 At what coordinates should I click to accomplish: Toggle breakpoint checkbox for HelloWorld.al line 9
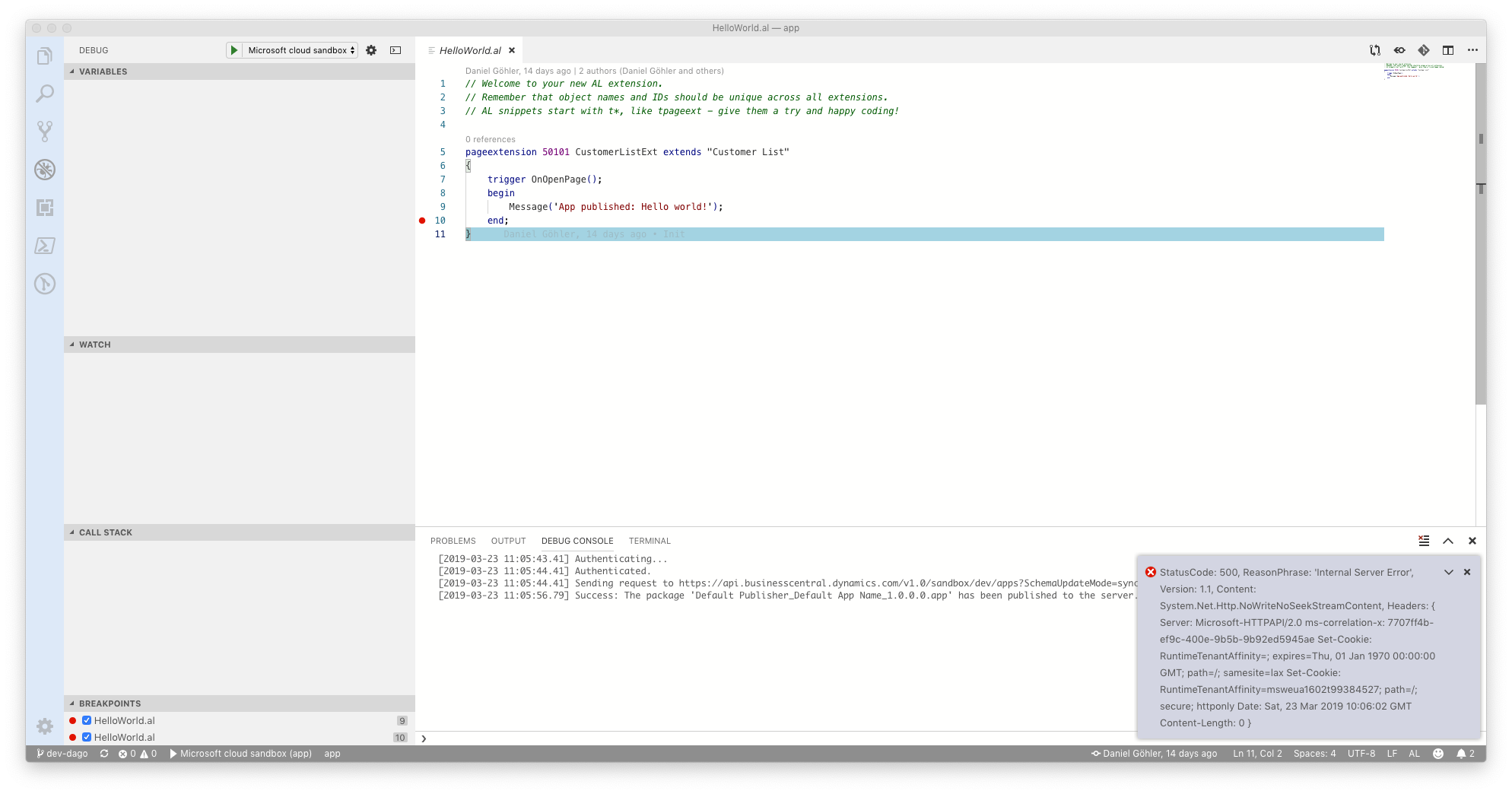pyautogui.click(x=87, y=720)
